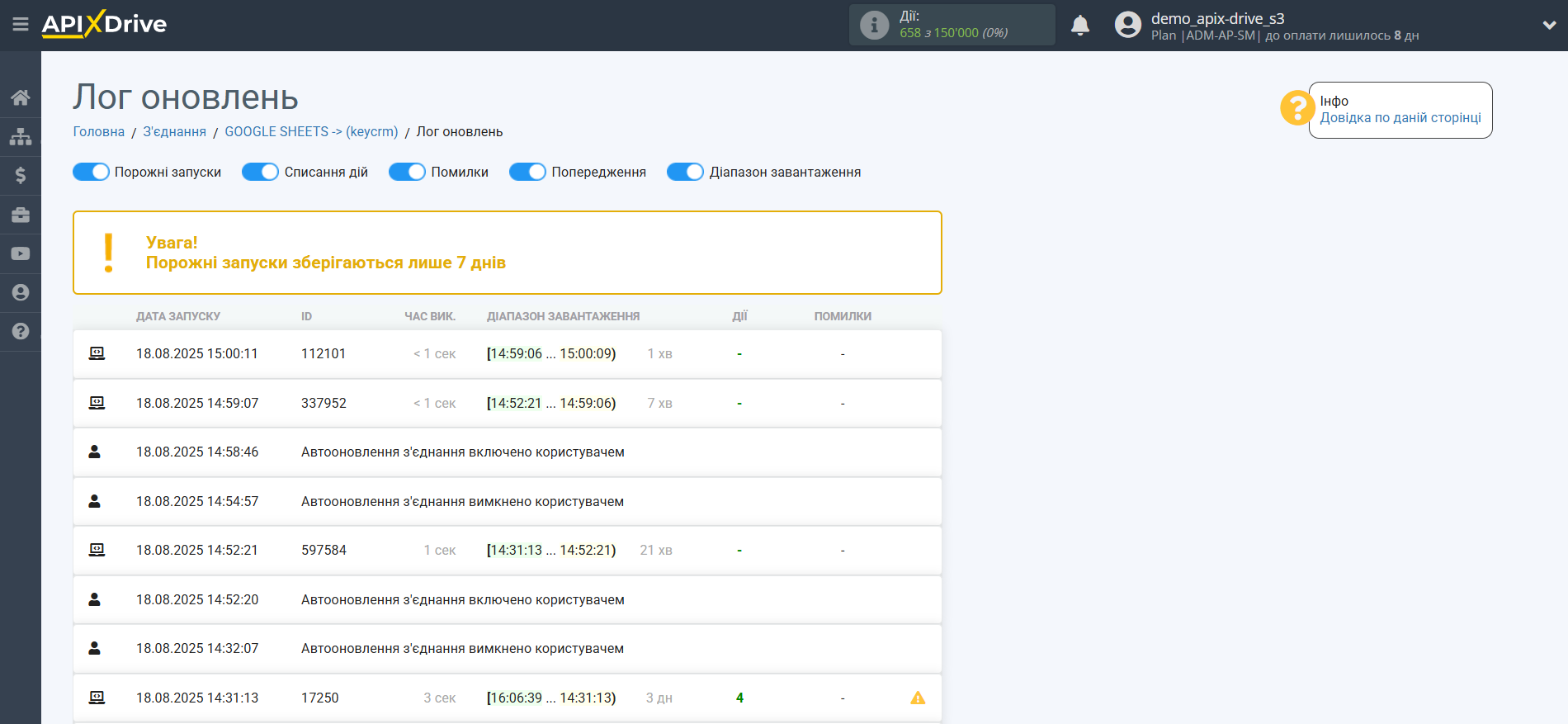
Task: Open the hamburger menu icon
Action: click(21, 25)
